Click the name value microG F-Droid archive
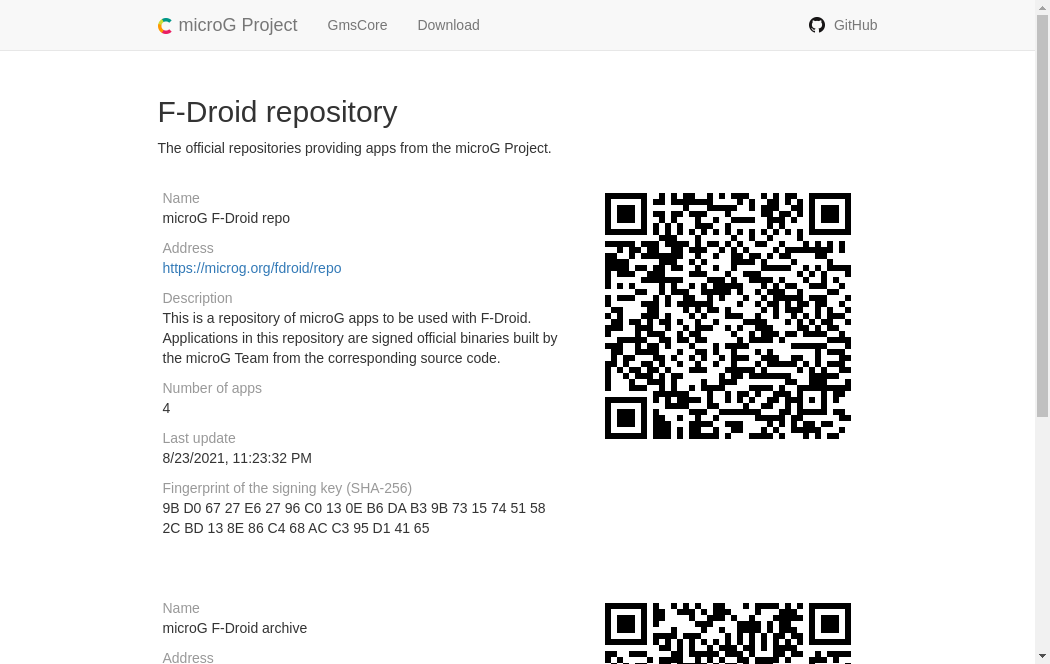This screenshot has width=1050, height=664. click(x=235, y=628)
